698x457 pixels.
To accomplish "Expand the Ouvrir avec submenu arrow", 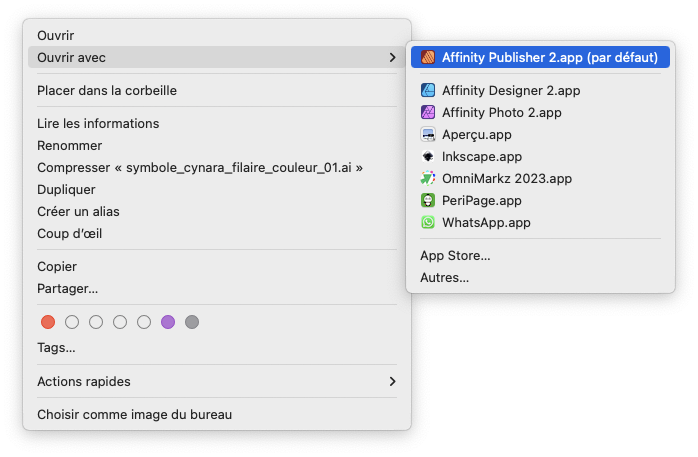I will click(392, 57).
